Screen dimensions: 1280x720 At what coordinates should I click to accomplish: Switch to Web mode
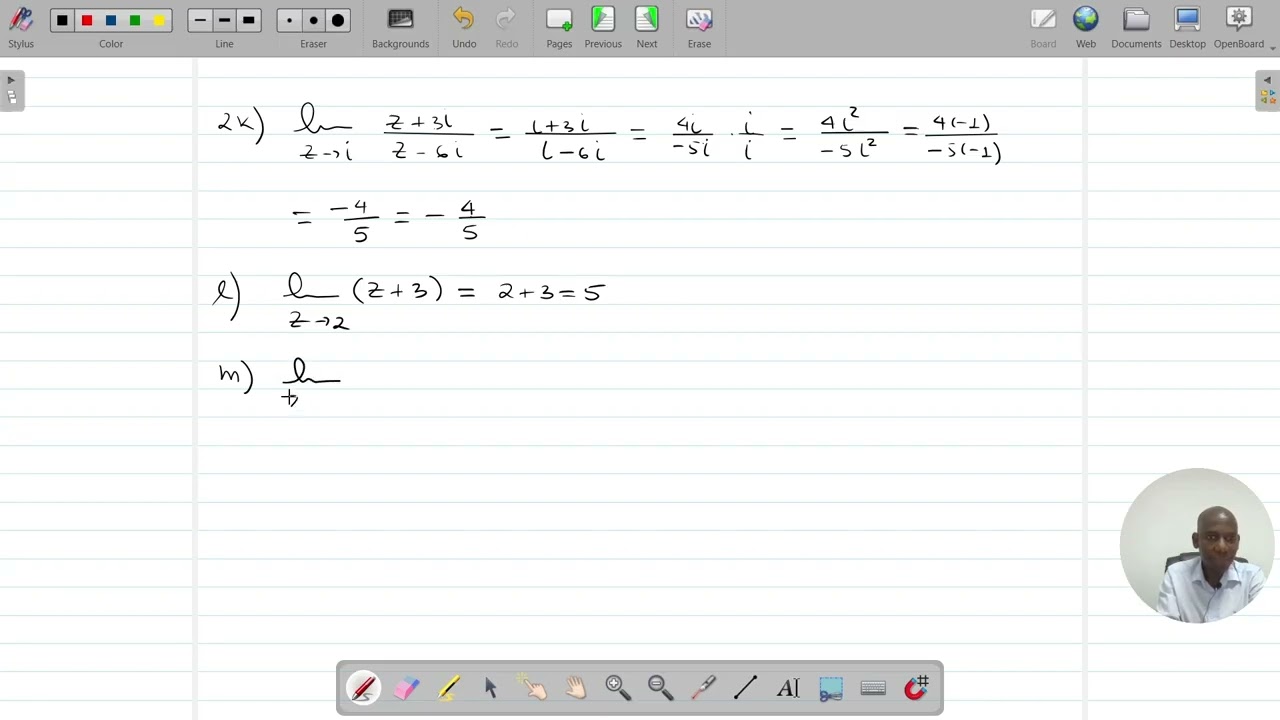coord(1086,27)
